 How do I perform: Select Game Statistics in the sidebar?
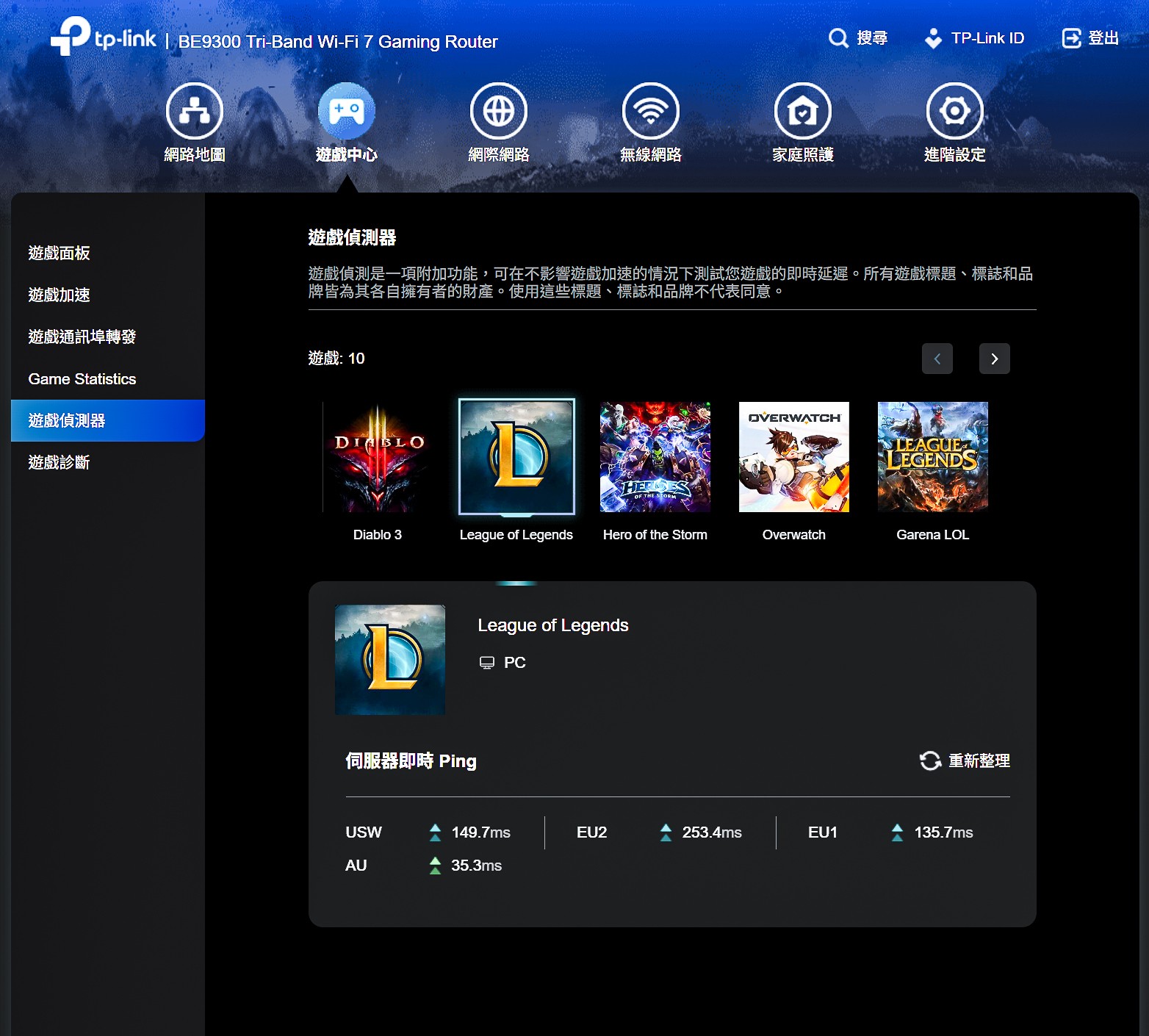pyautogui.click(x=108, y=379)
